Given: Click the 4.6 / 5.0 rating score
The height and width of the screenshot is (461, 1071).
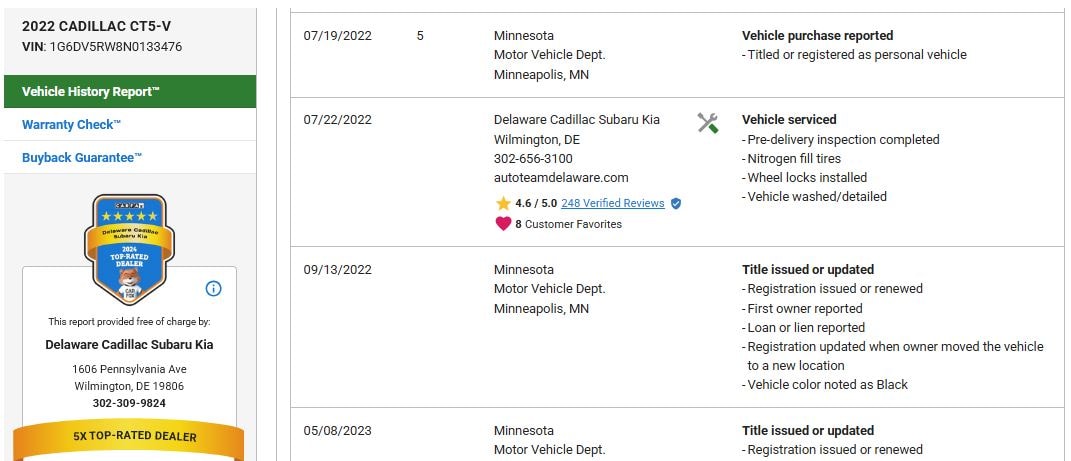Looking at the screenshot, I should 535,203.
